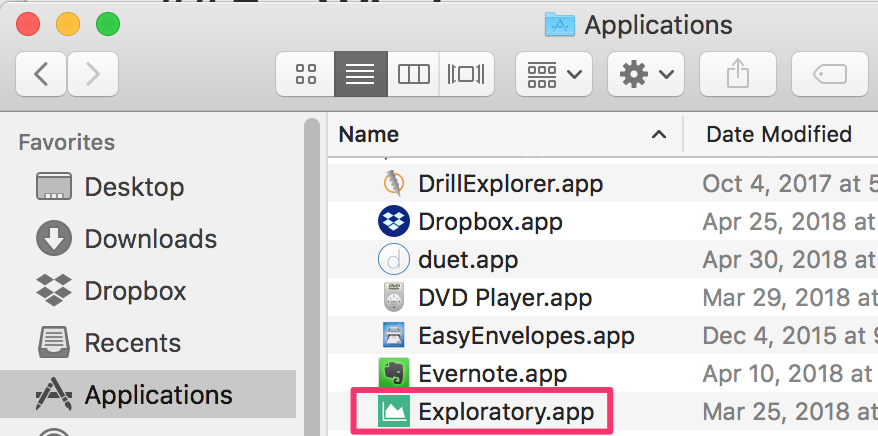Click the EasyEnvelopes app icon
Image resolution: width=878 pixels, height=436 pixels.
[394, 336]
